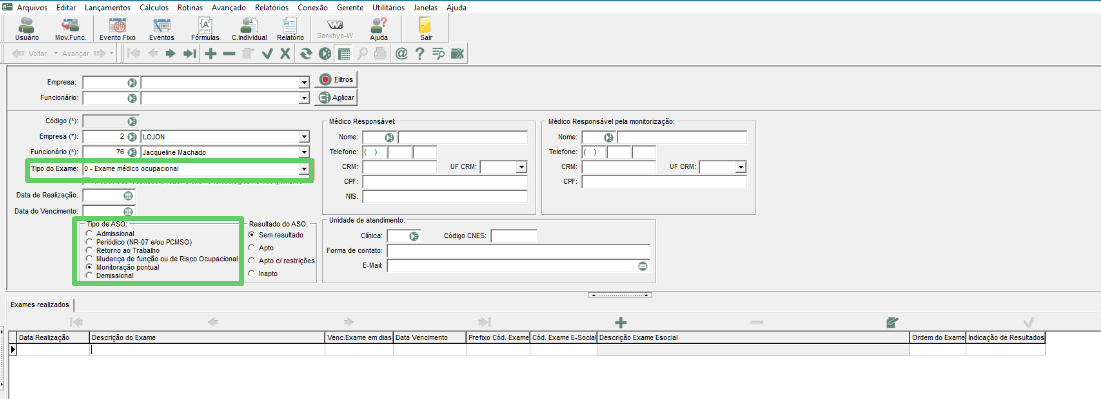The height and width of the screenshot is (399, 1101).
Task: Remove record with main toolbar minus
Action: [228, 53]
